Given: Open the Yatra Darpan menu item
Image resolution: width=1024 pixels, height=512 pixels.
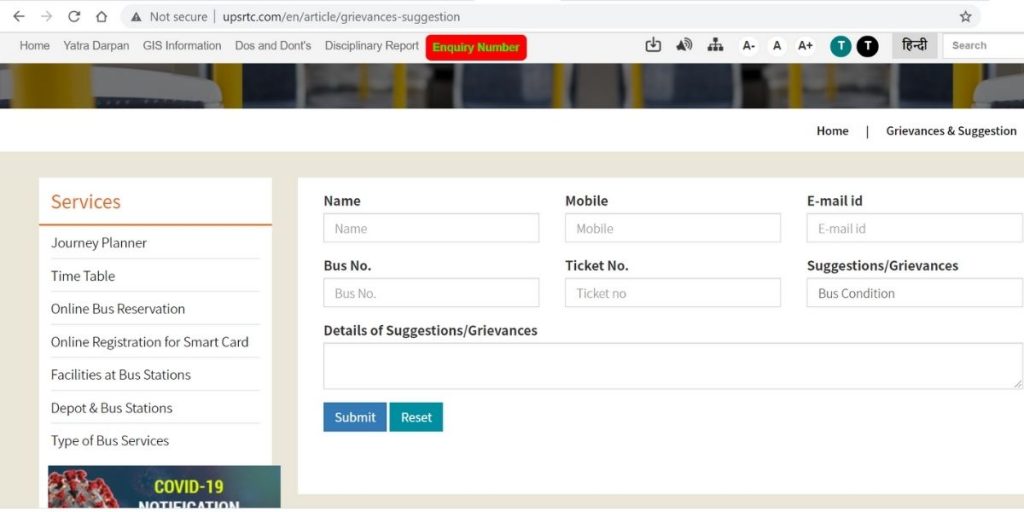Looking at the screenshot, I should click(x=96, y=46).
